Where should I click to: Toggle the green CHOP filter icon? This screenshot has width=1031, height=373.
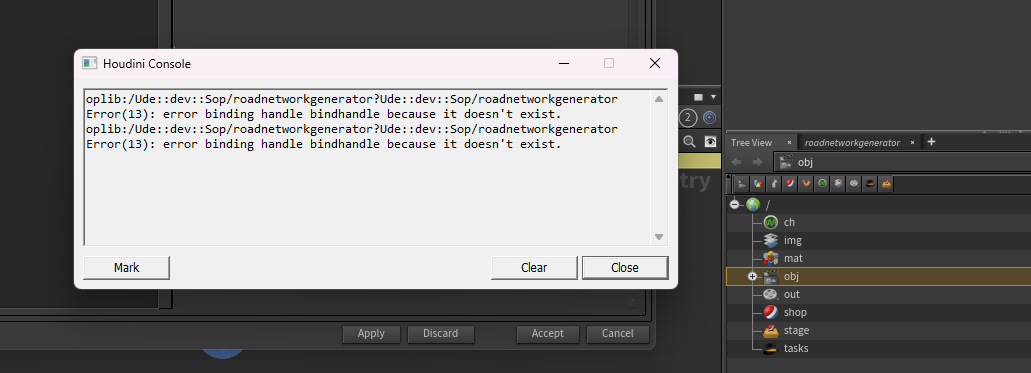[822, 184]
